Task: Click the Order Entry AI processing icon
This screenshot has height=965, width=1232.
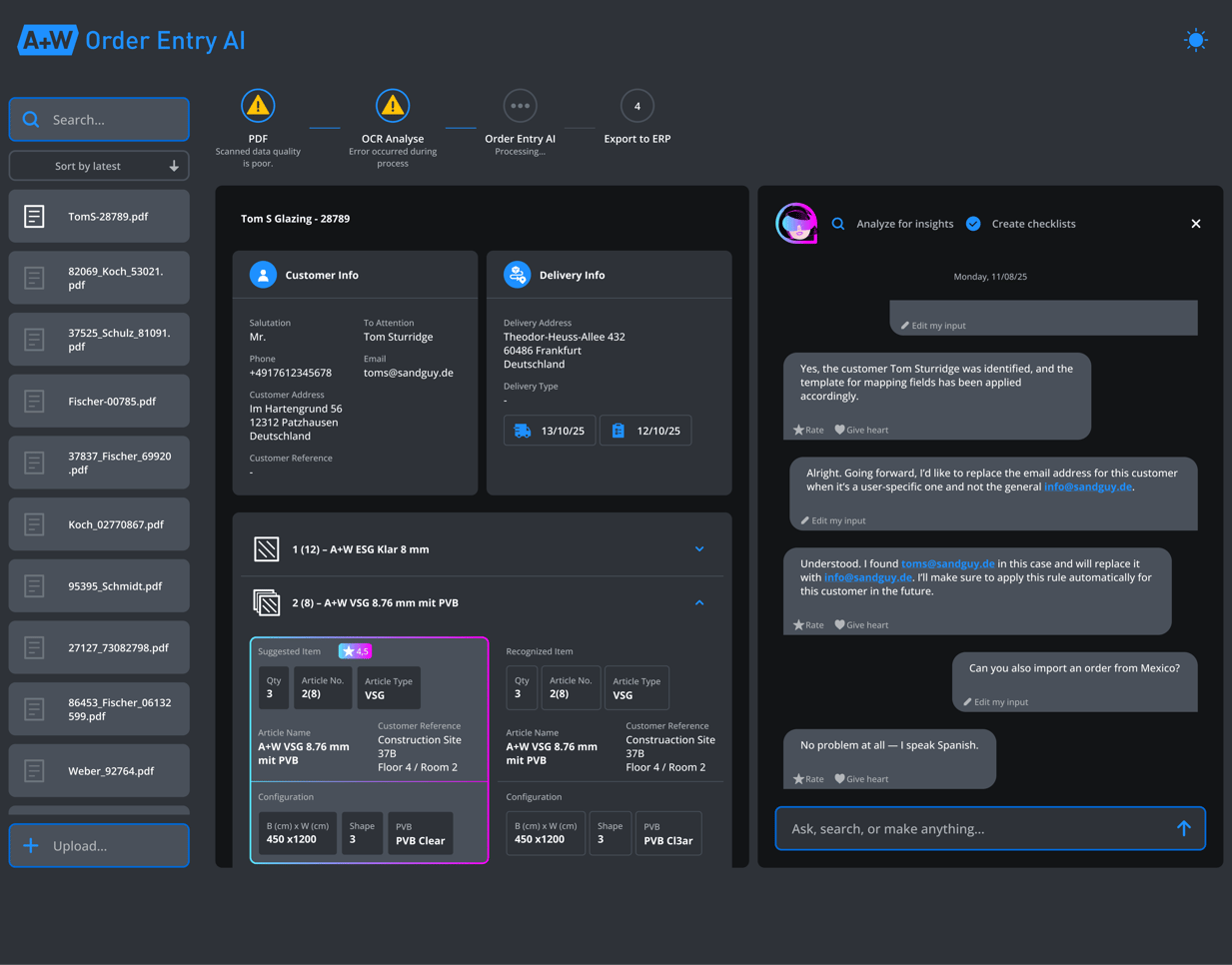Action: [x=520, y=106]
